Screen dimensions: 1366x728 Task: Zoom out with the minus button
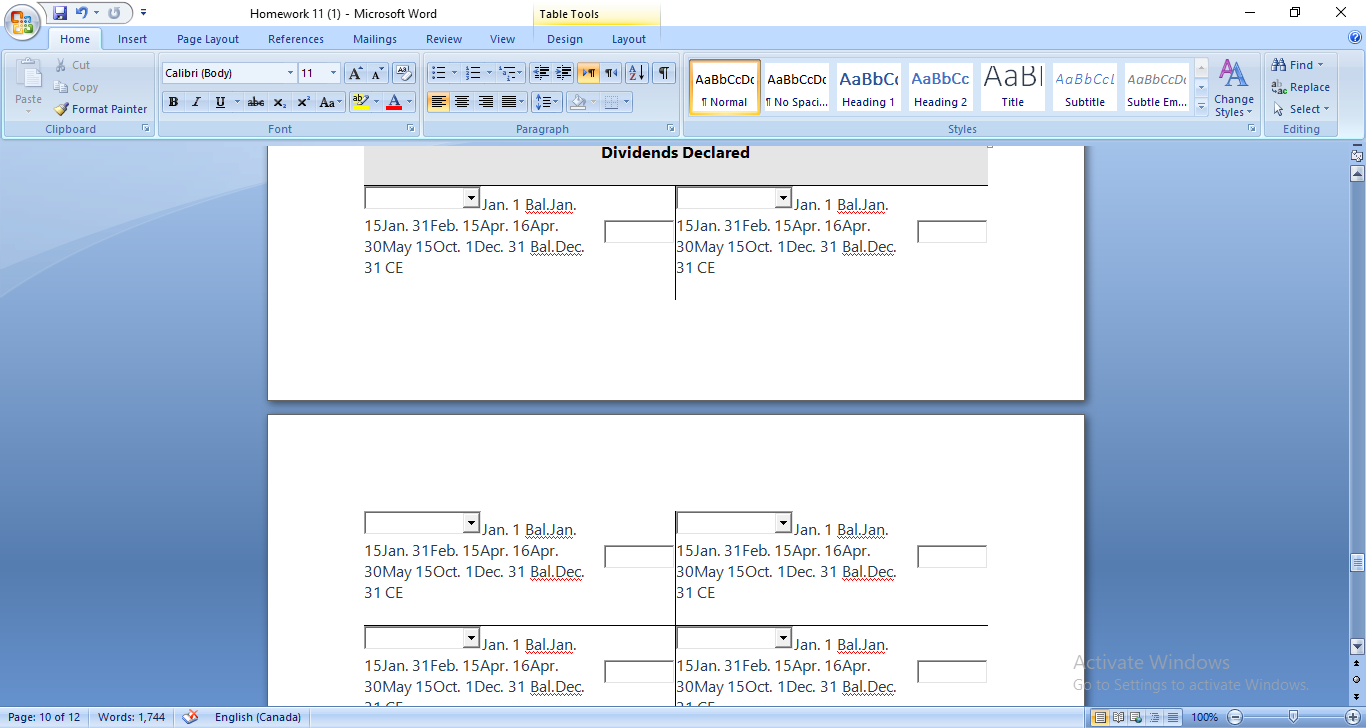coord(1235,717)
